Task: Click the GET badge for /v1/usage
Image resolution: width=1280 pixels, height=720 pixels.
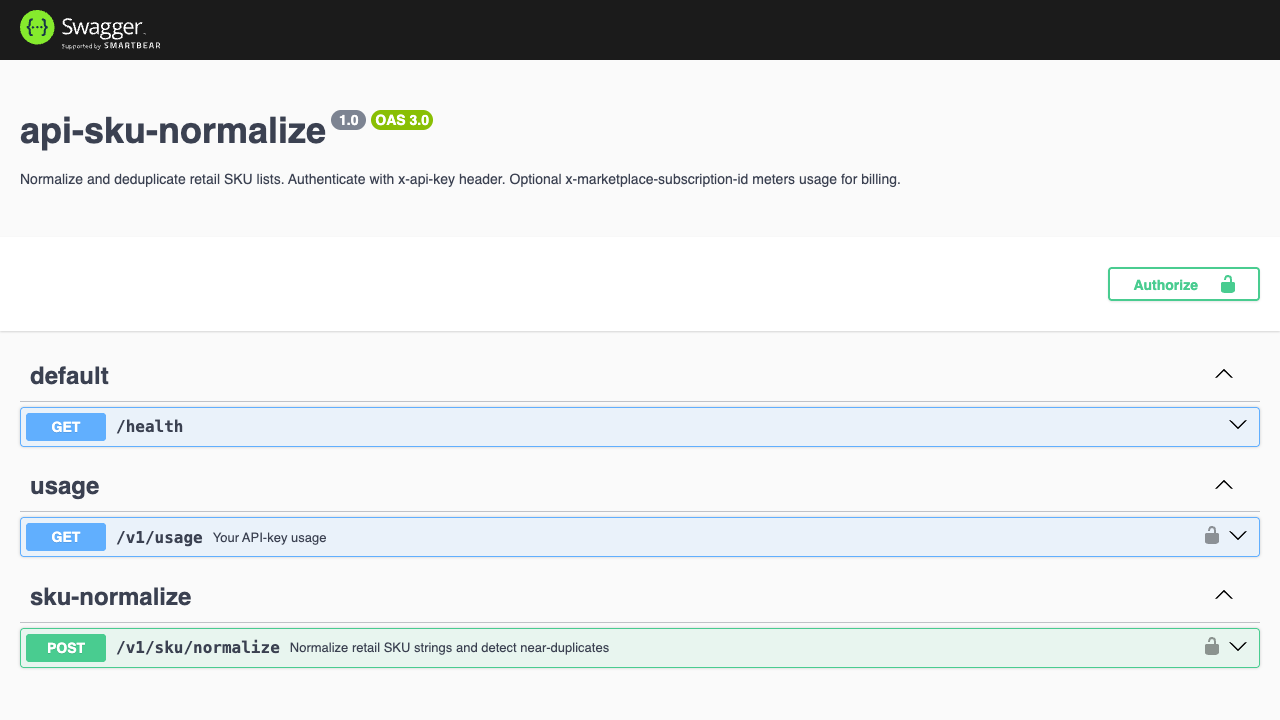Action: click(66, 537)
